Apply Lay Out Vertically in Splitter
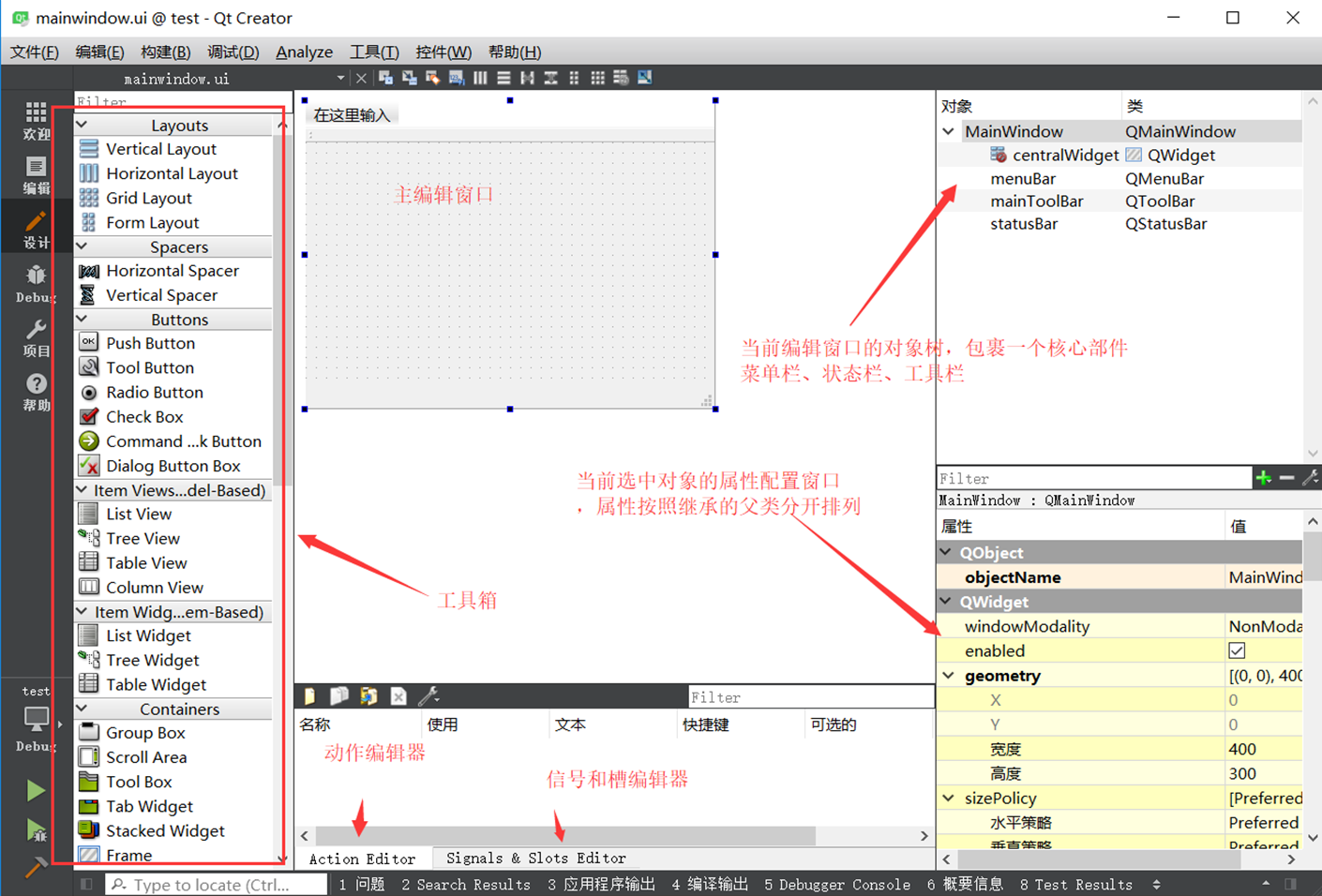Screen dimensions: 1322x896 click(550, 78)
